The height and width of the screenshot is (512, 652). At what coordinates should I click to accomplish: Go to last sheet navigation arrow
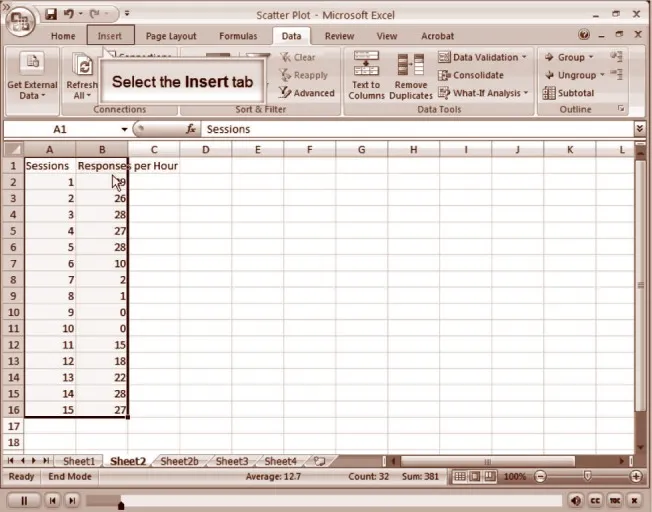pyautogui.click(x=46, y=461)
